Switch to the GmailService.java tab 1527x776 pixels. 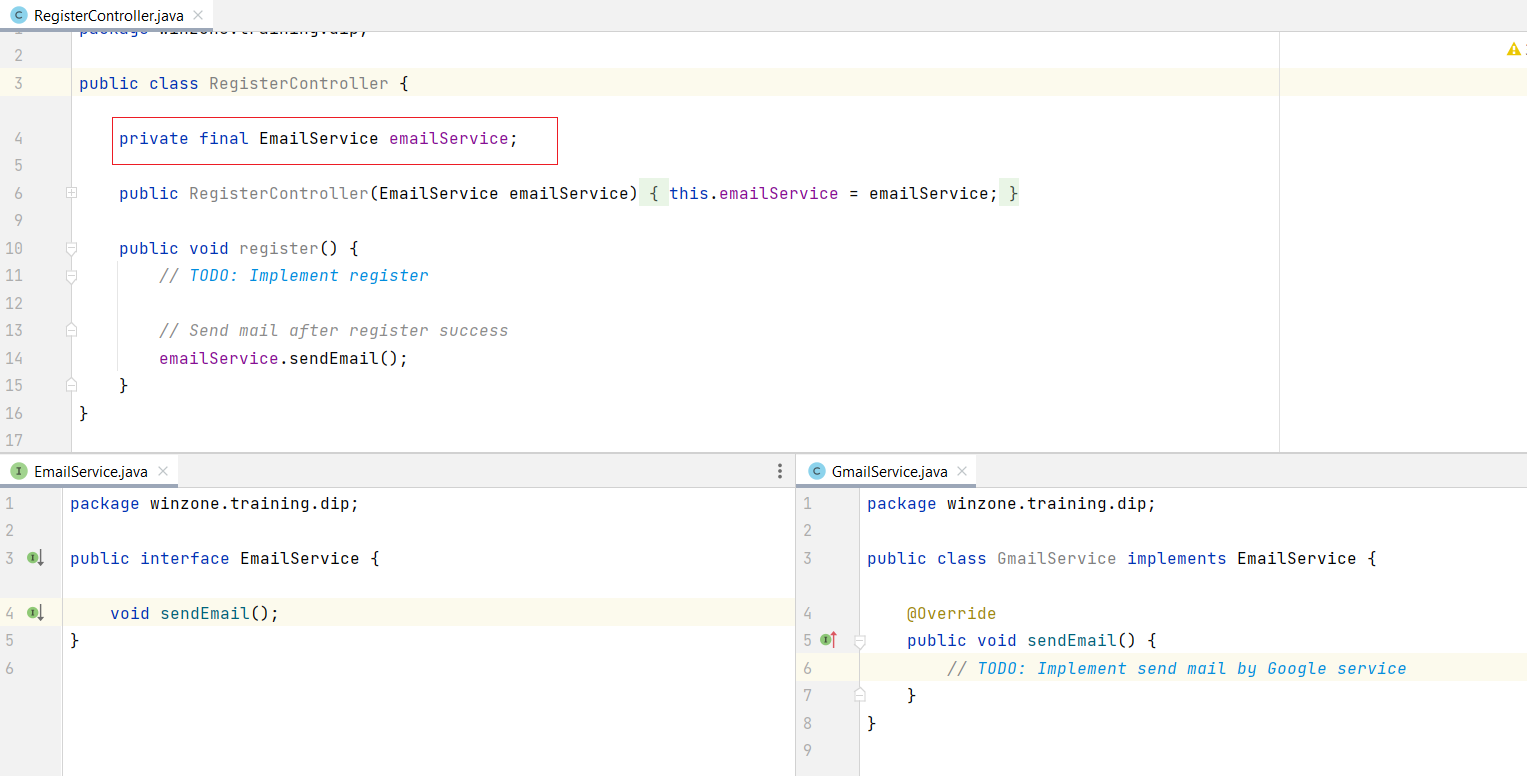[889, 471]
